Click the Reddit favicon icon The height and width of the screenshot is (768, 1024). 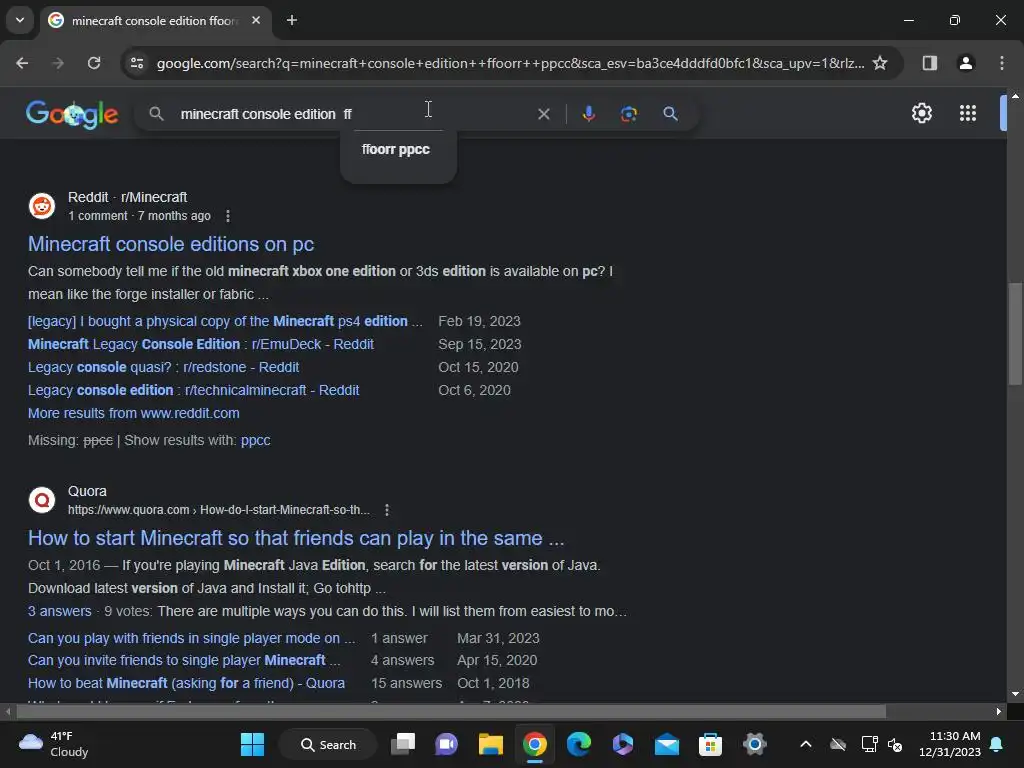tap(42, 206)
